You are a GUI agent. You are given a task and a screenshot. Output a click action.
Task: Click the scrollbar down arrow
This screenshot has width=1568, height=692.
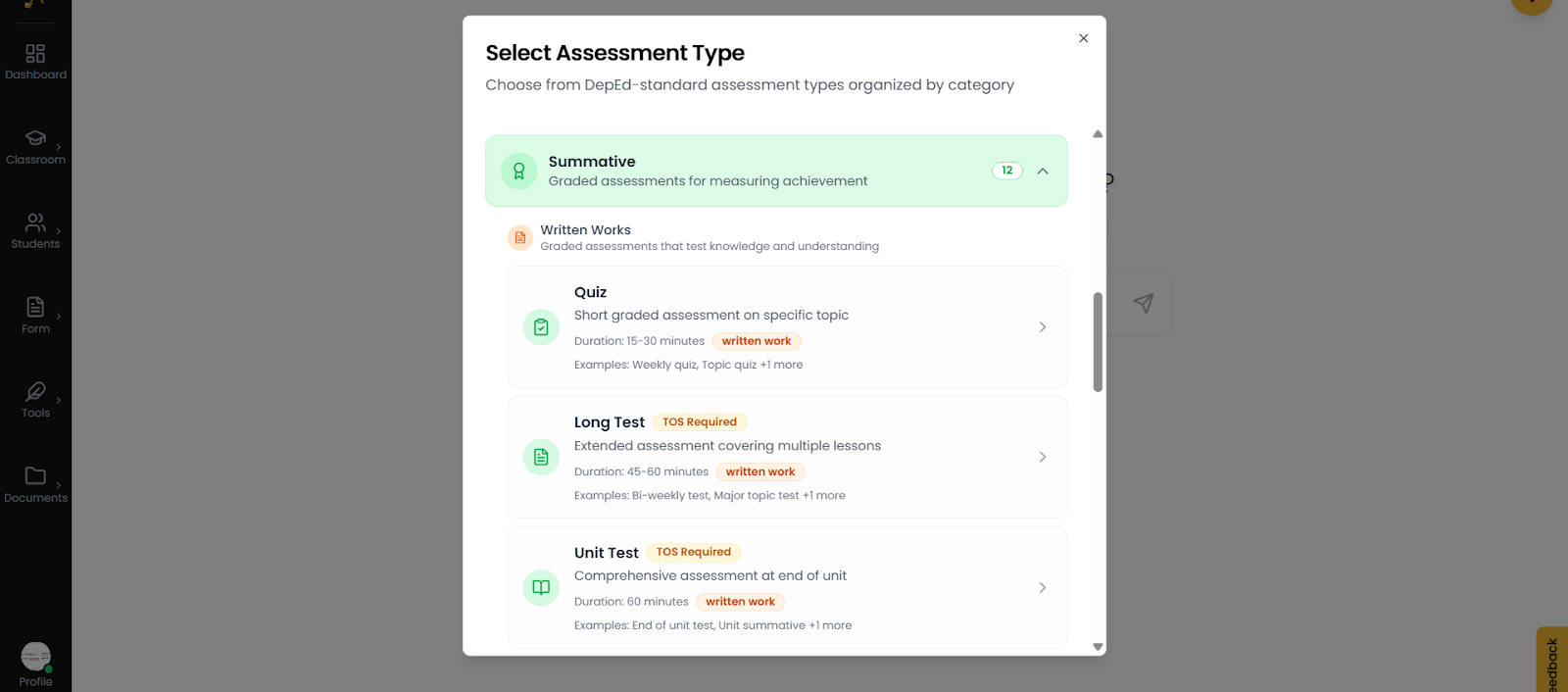1098,647
